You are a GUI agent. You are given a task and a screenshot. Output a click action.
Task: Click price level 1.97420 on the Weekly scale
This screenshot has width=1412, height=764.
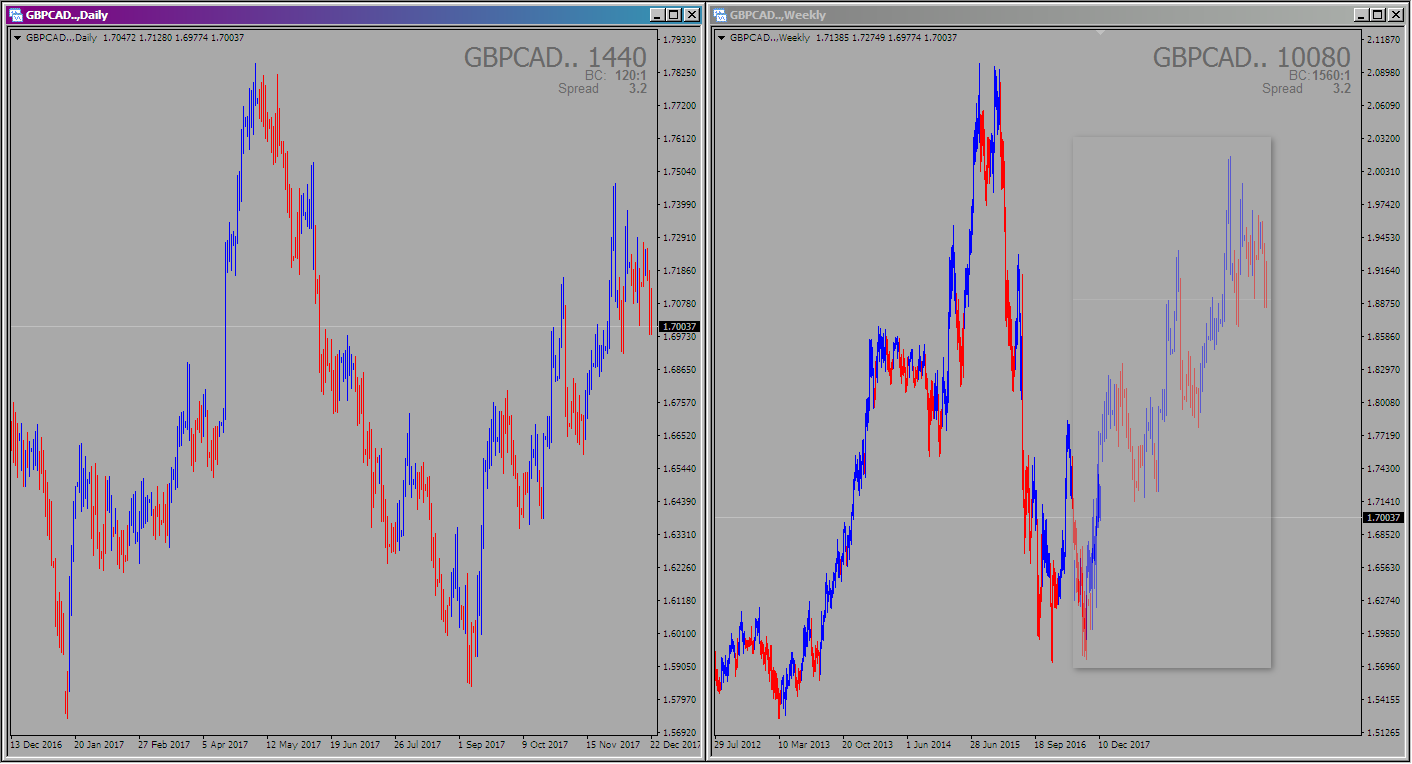coord(1384,205)
